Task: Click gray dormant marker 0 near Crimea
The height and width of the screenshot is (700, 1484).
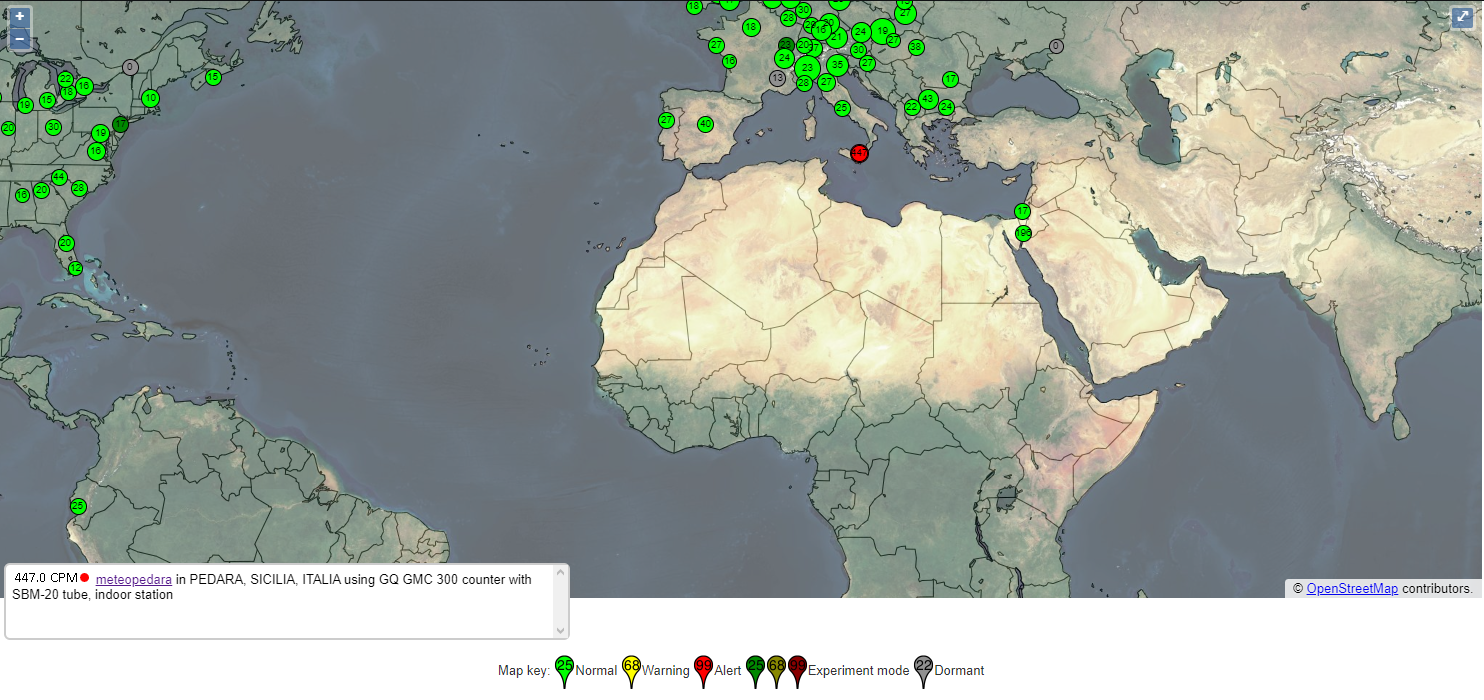Action: (x=1056, y=46)
